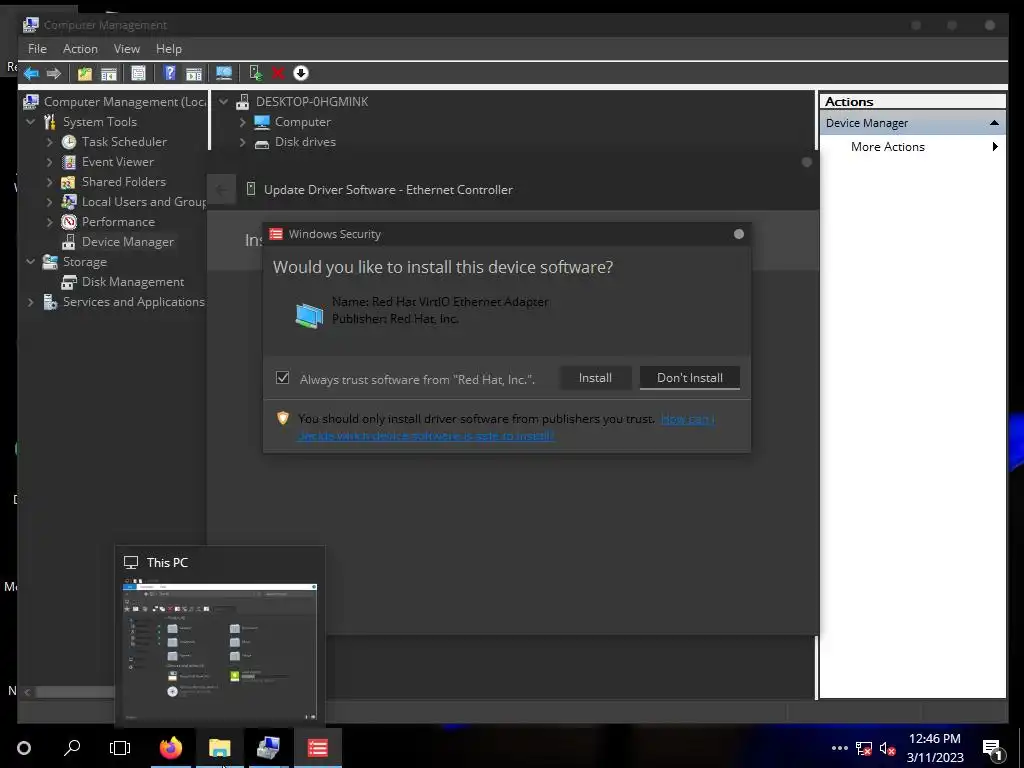The width and height of the screenshot is (1024, 768).
Task: Expand the Computer device category
Action: (242, 122)
